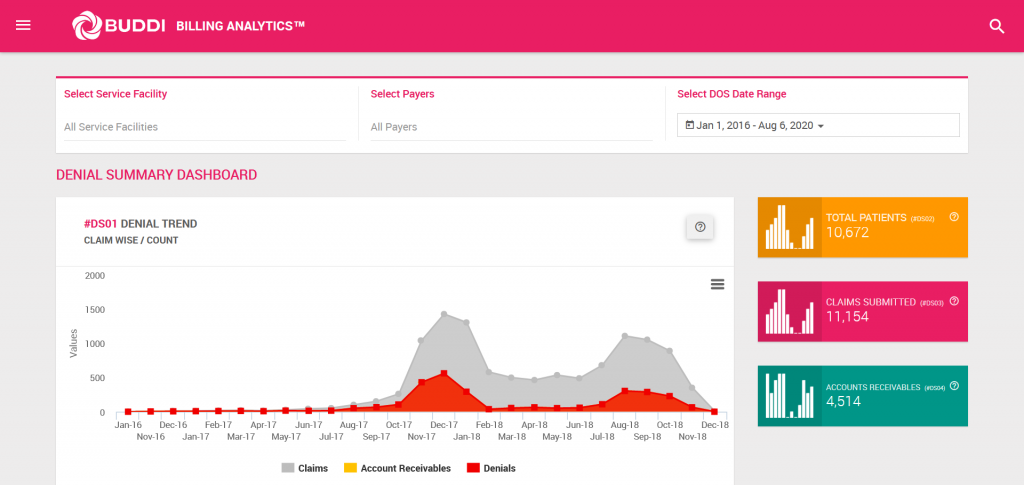
Task: Click the Accounts Receivables bar chart thumbnail
Action: (x=790, y=396)
